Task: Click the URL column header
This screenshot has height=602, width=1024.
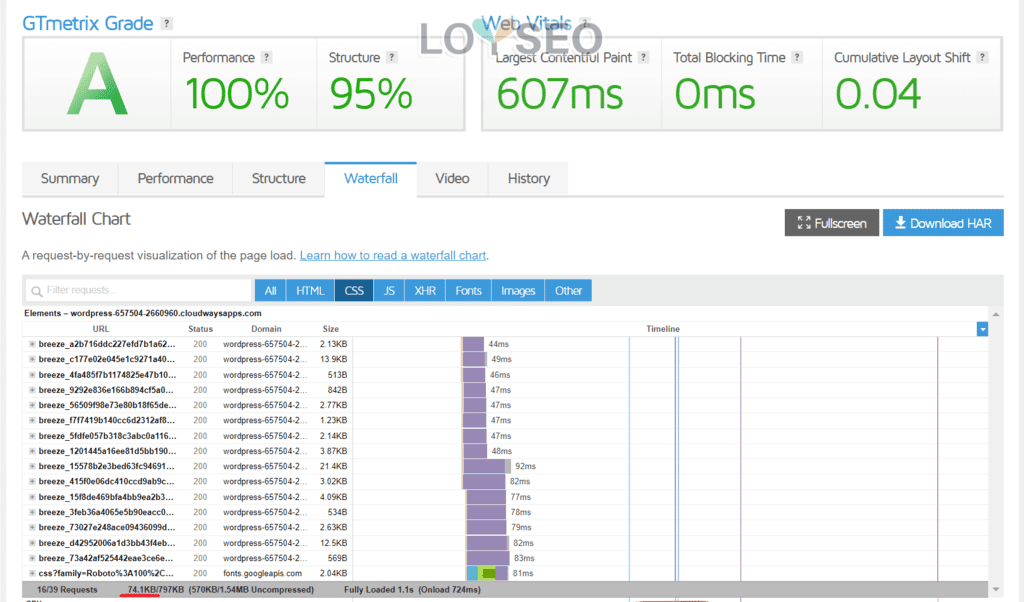Action: point(101,329)
